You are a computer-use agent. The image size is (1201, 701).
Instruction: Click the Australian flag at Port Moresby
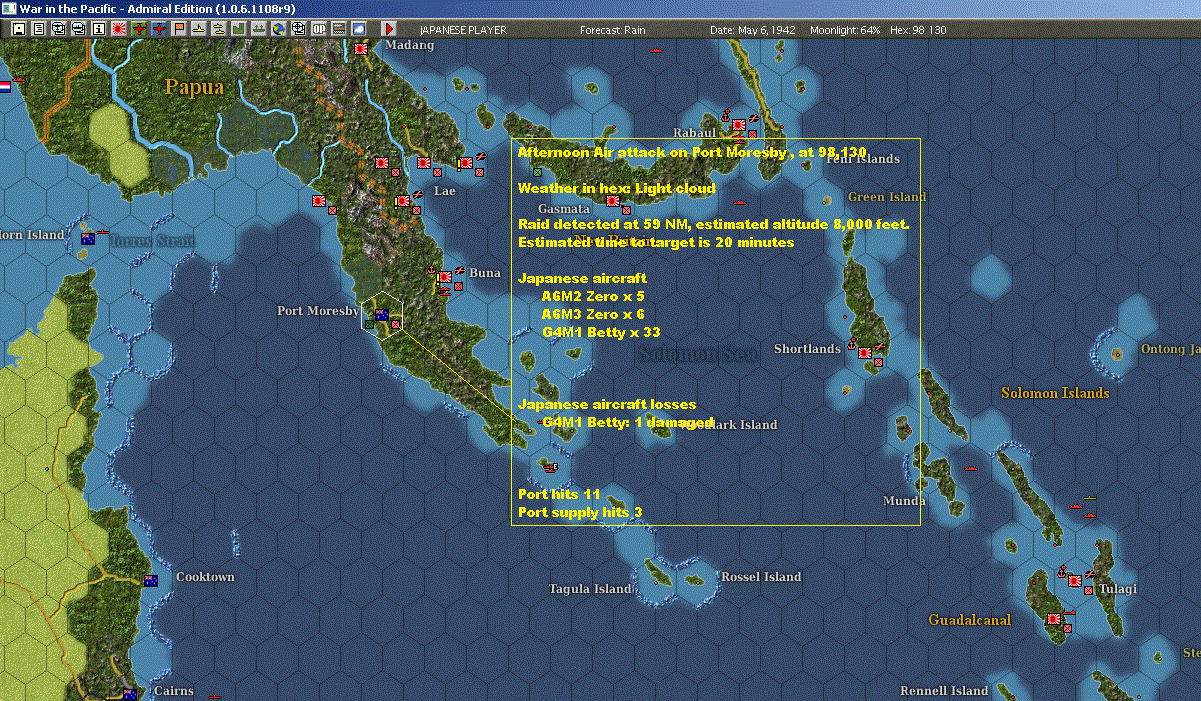click(x=381, y=313)
